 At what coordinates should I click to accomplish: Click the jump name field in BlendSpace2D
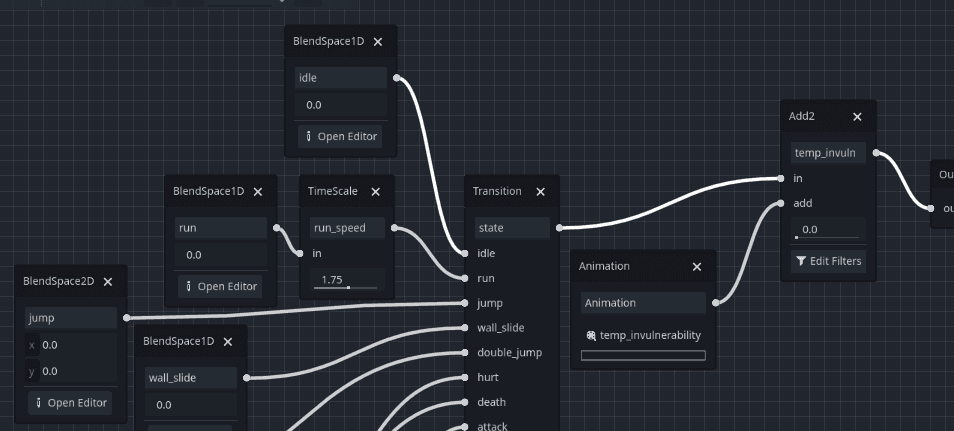[x=71, y=318]
